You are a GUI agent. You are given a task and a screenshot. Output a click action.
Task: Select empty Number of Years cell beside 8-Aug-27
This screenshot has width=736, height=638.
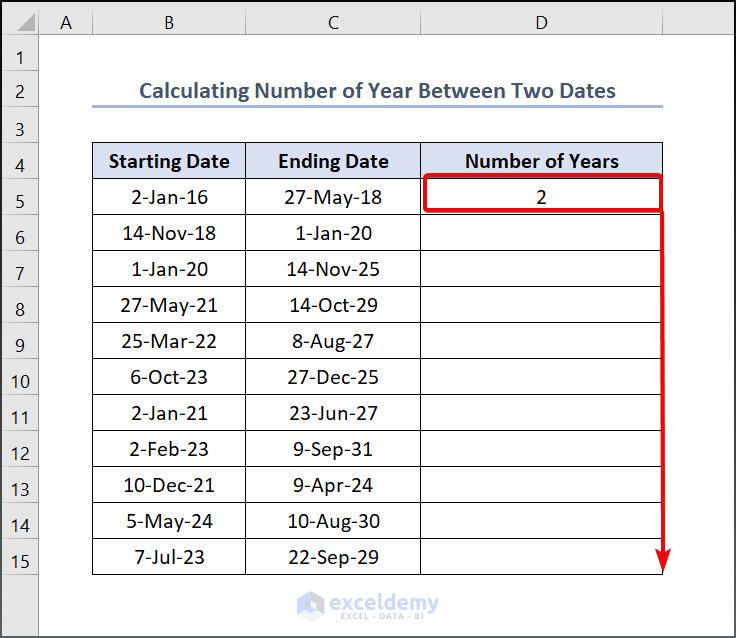tap(541, 341)
